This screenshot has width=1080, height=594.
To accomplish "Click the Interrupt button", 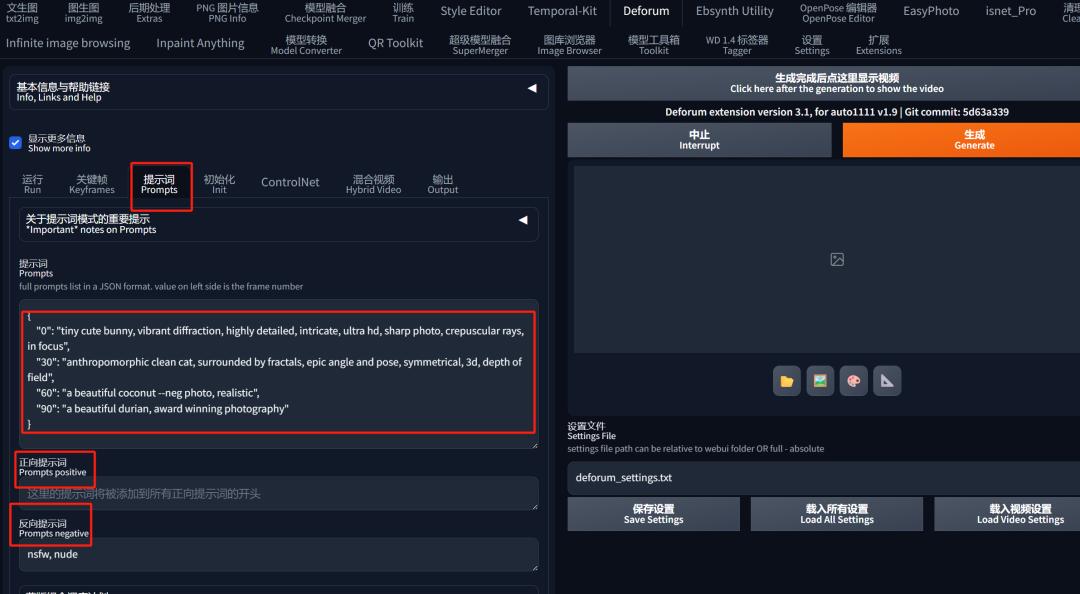I will (699, 140).
